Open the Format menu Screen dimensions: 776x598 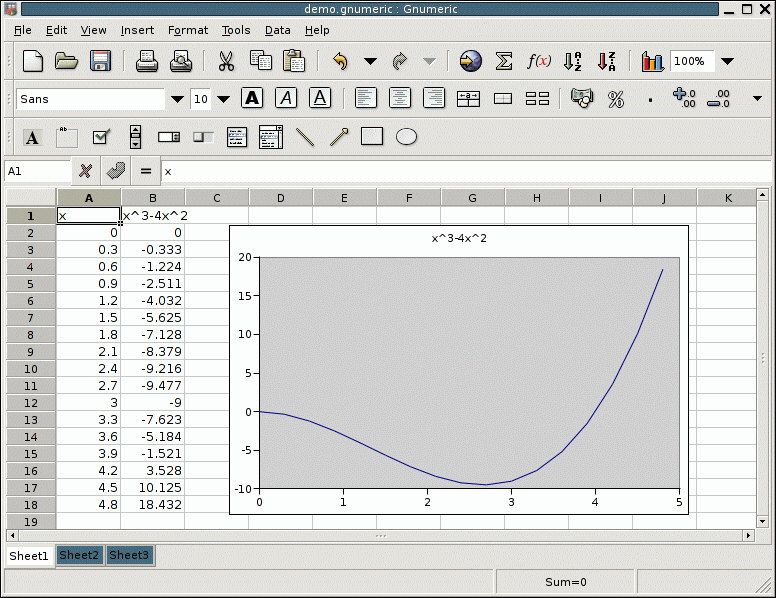click(188, 30)
